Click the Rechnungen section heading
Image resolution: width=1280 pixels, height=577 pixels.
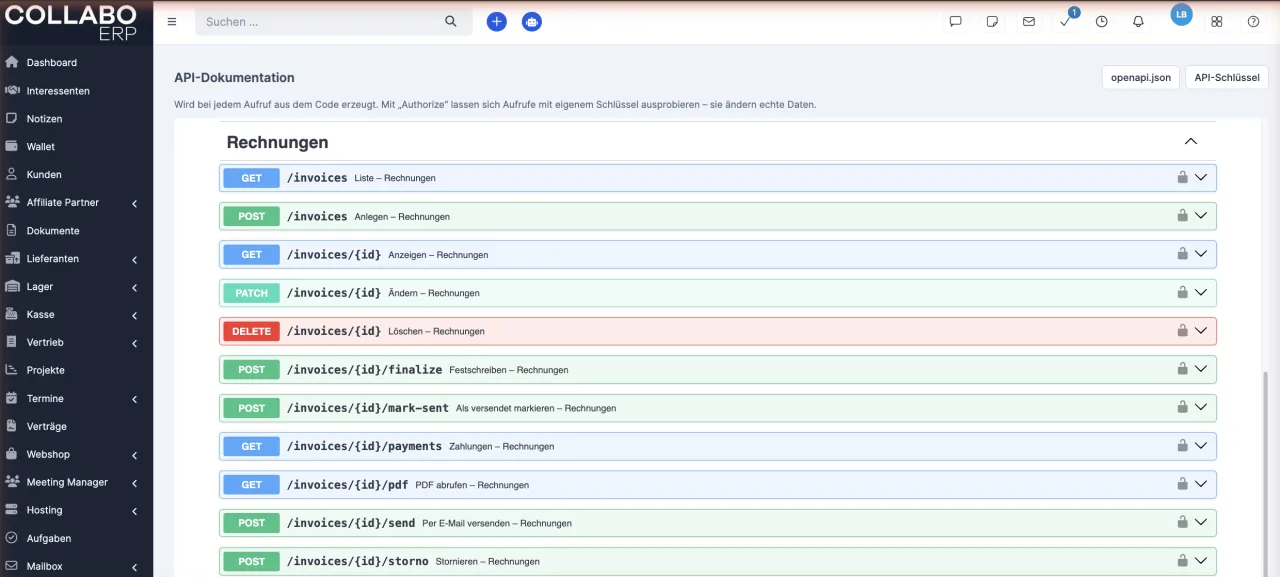tap(277, 142)
